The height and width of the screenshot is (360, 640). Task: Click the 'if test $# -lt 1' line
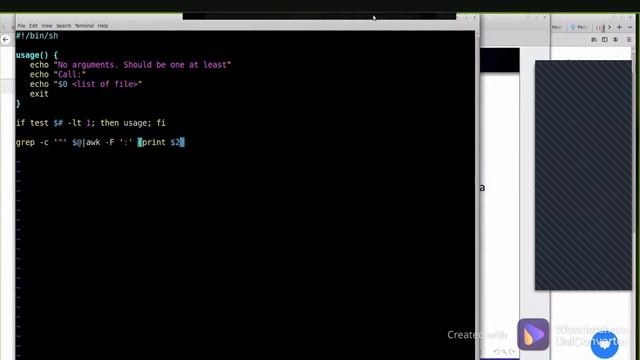pyautogui.click(x=91, y=123)
